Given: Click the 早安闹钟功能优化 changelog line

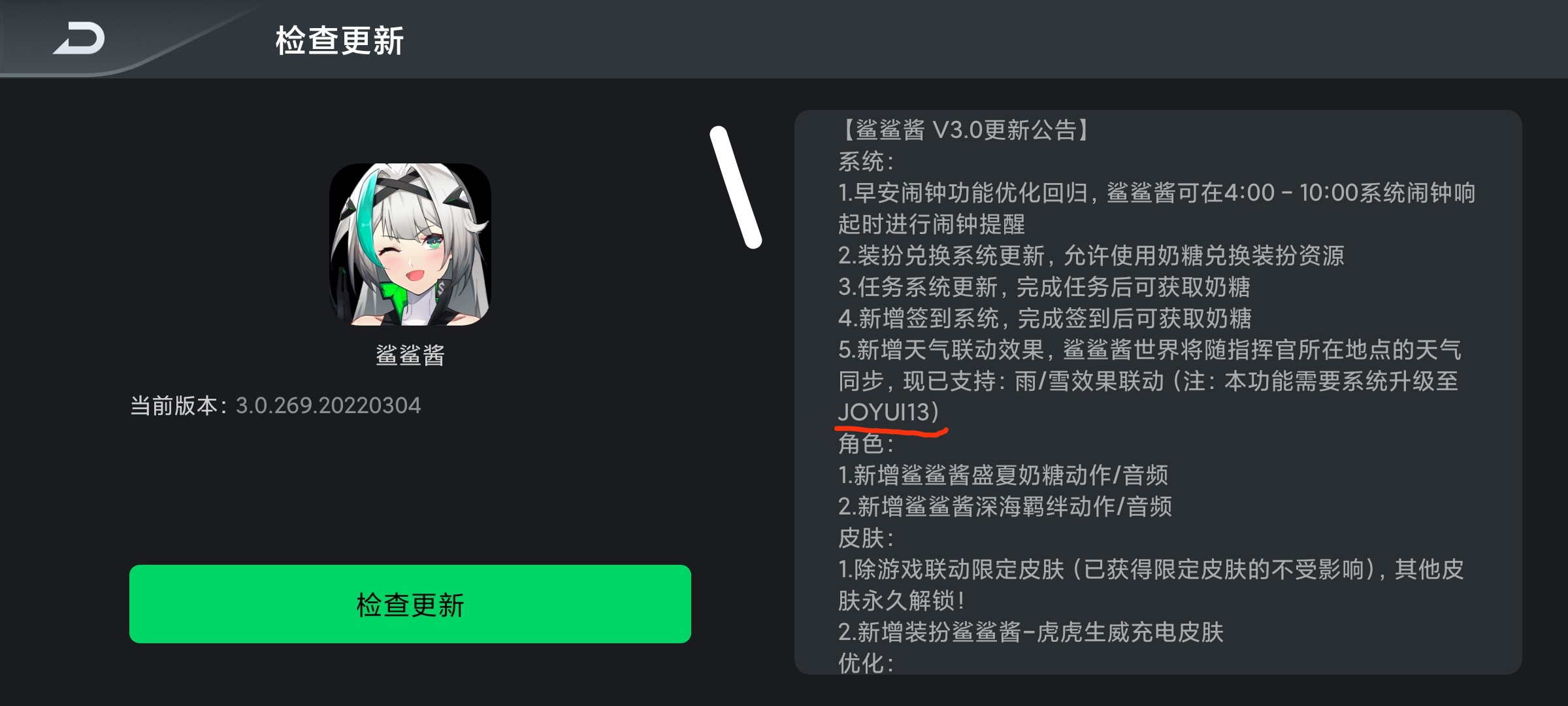Looking at the screenshot, I should click(1156, 208).
